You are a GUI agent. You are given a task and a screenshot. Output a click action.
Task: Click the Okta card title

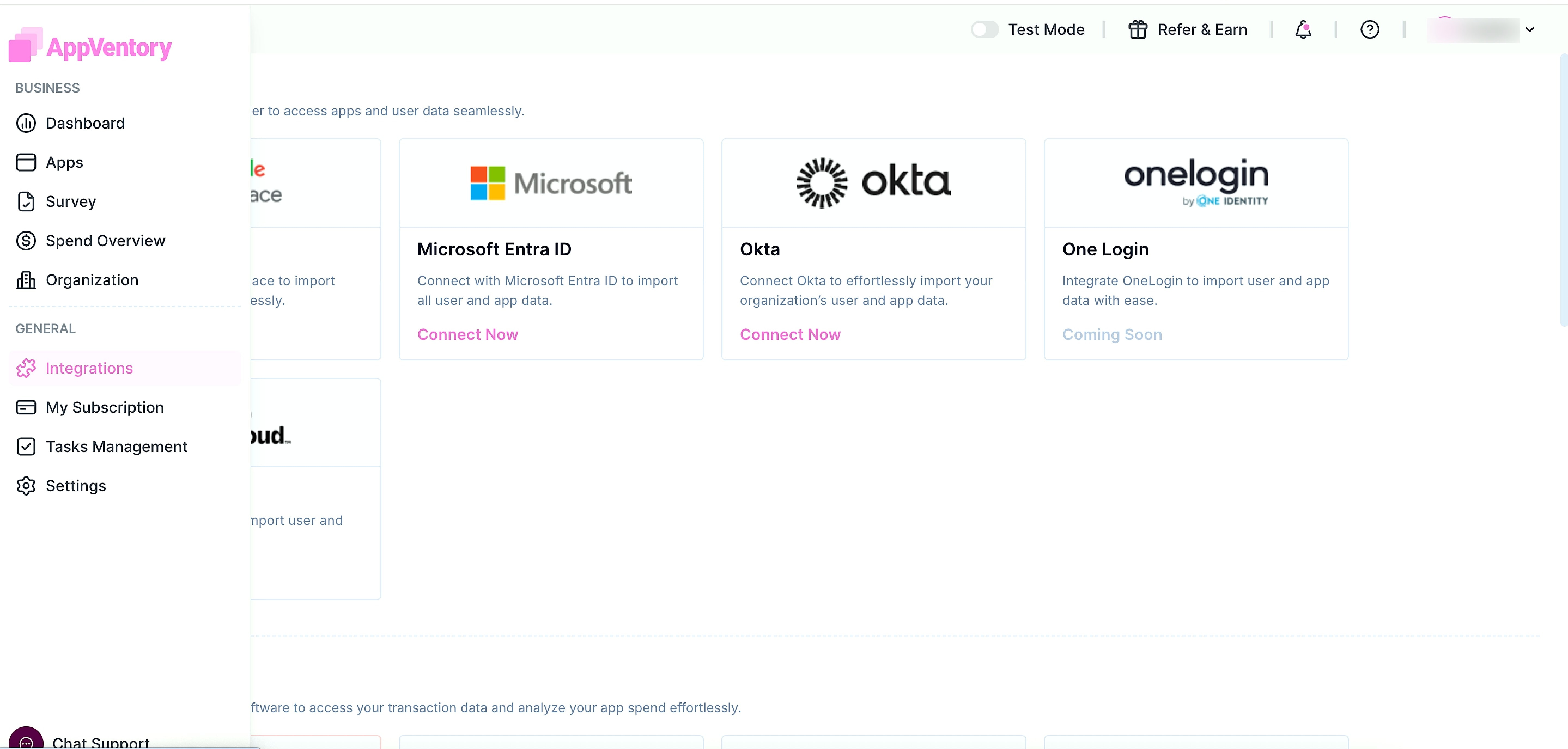click(760, 249)
